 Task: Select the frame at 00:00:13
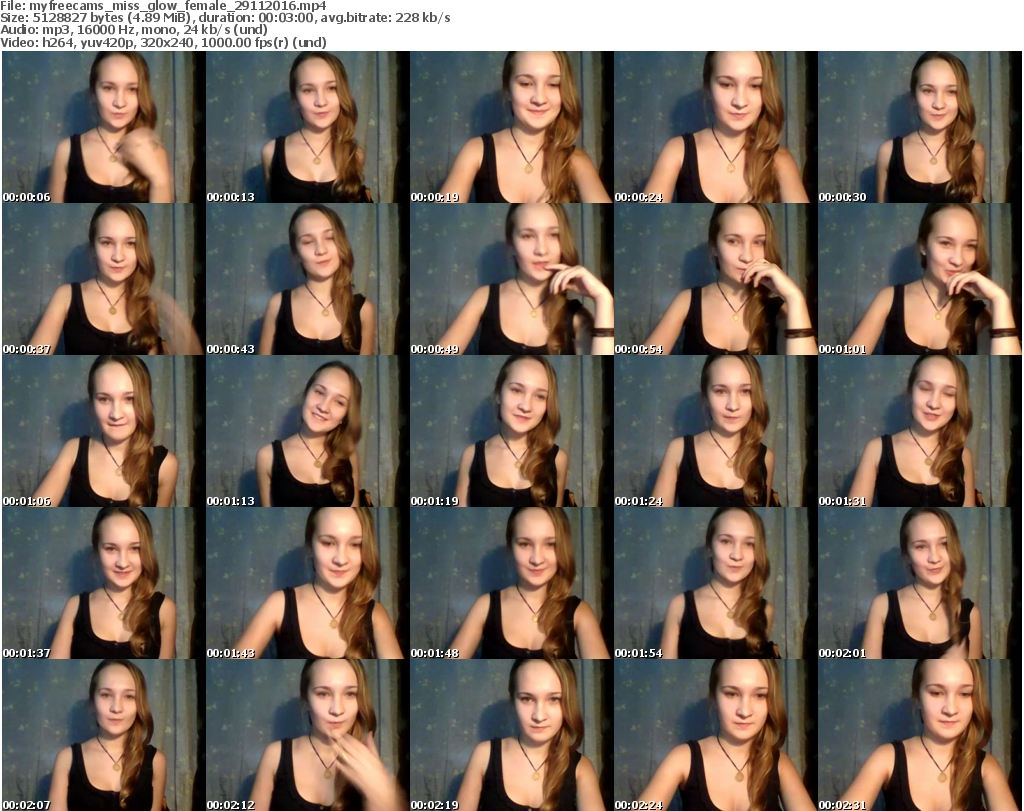[308, 127]
